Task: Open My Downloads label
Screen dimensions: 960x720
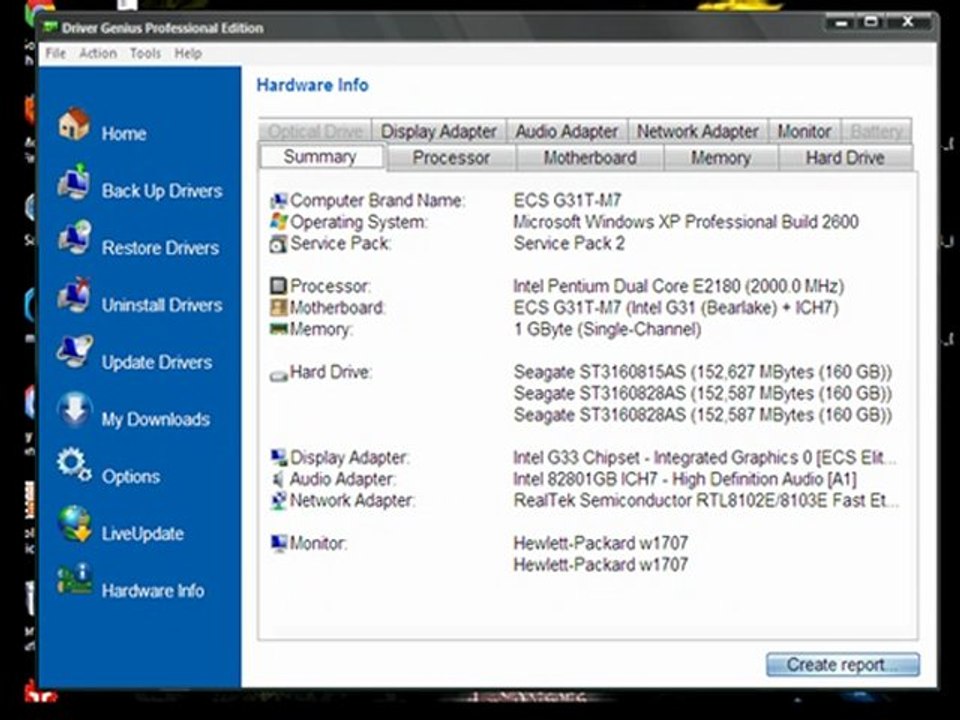Action: point(156,419)
